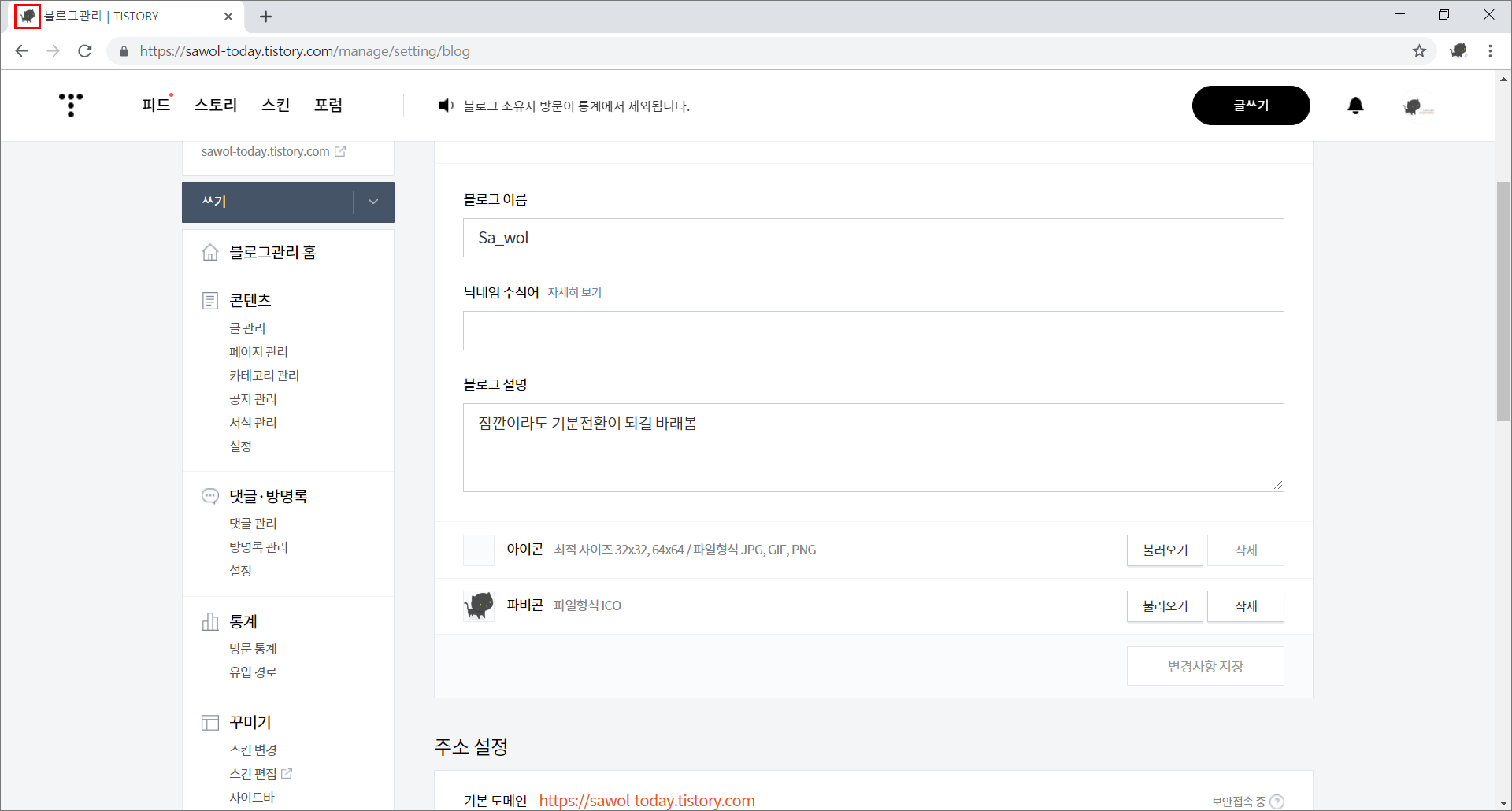This screenshot has width=1512, height=811.
Task: Click the scrollbar down arrow
Action: 1503,803
